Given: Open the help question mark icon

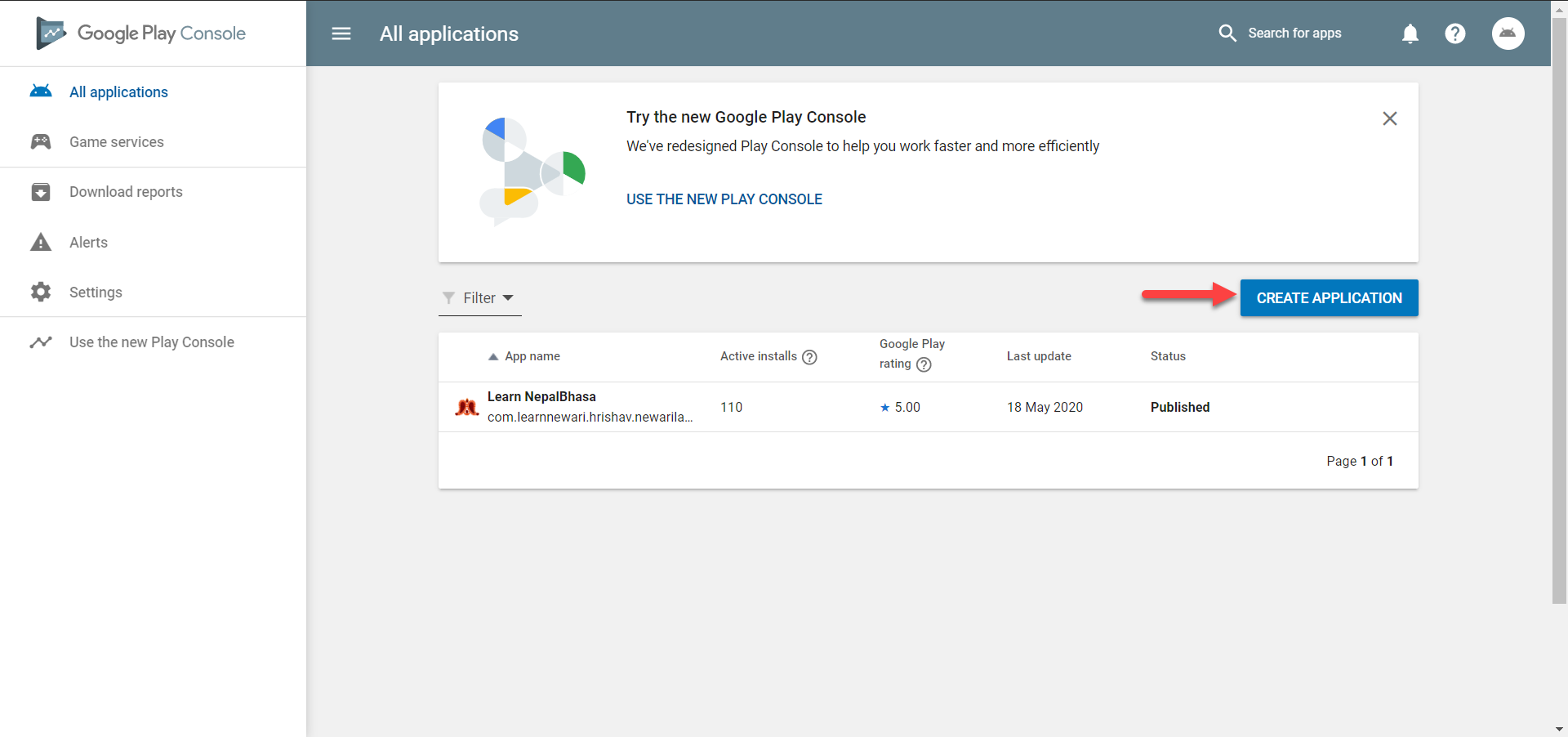Looking at the screenshot, I should (x=1455, y=33).
